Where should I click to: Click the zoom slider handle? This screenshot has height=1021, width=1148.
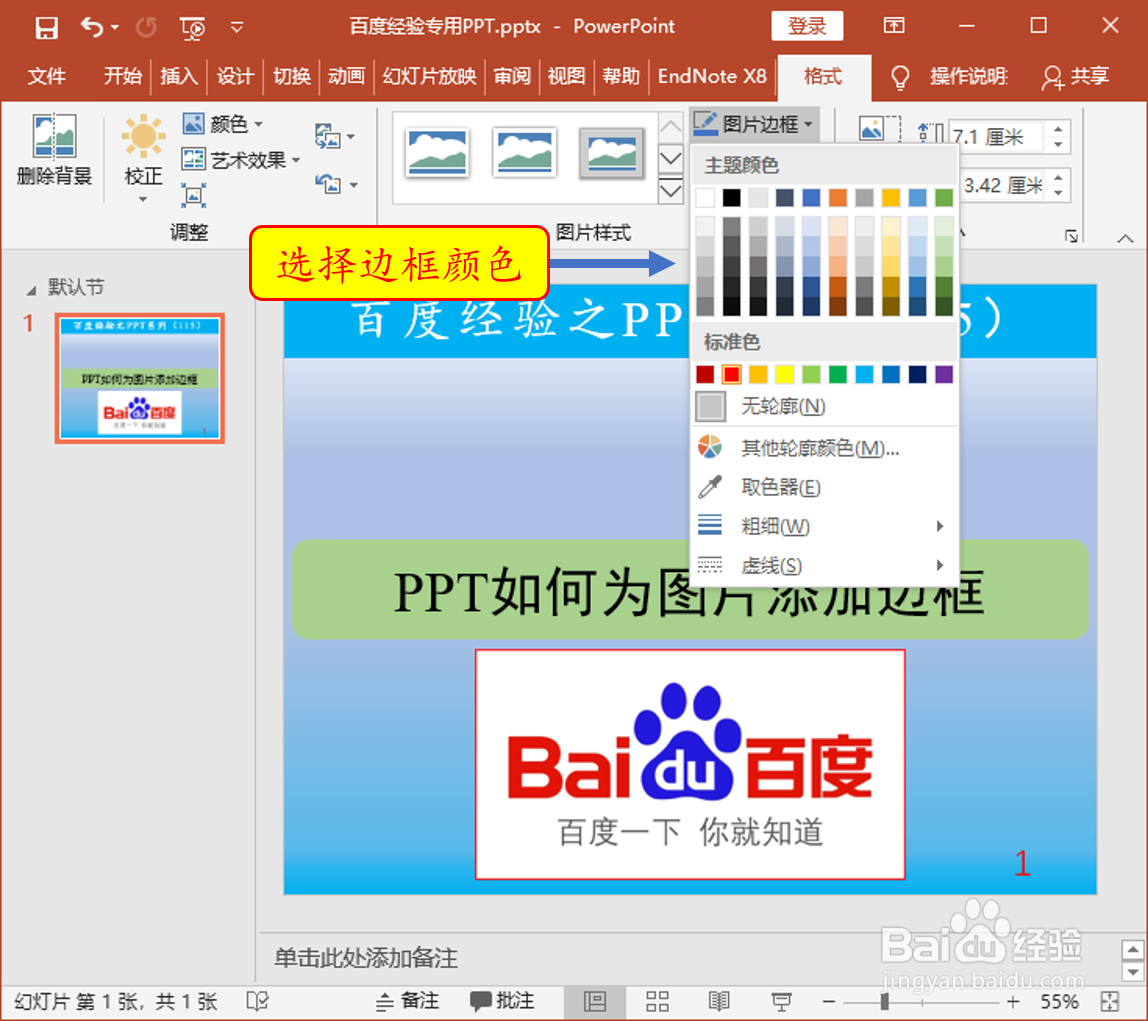(x=885, y=1001)
